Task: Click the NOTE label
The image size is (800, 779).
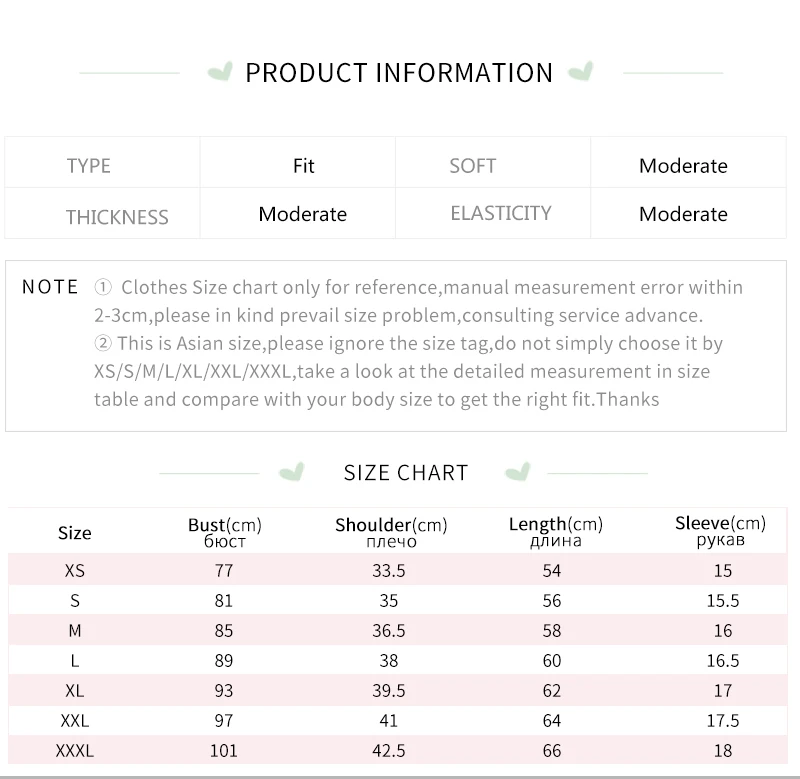Action: [50, 288]
